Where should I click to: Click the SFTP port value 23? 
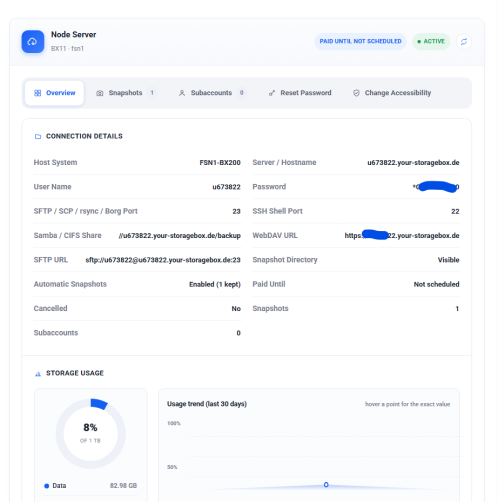pos(236,211)
